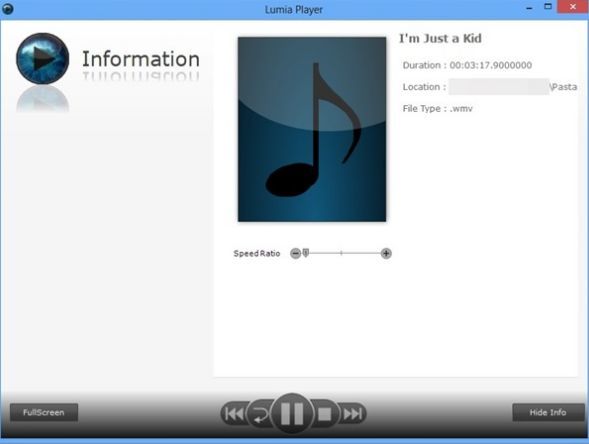This screenshot has height=444, width=589.
Task: Skip to the next track
Action: click(352, 414)
